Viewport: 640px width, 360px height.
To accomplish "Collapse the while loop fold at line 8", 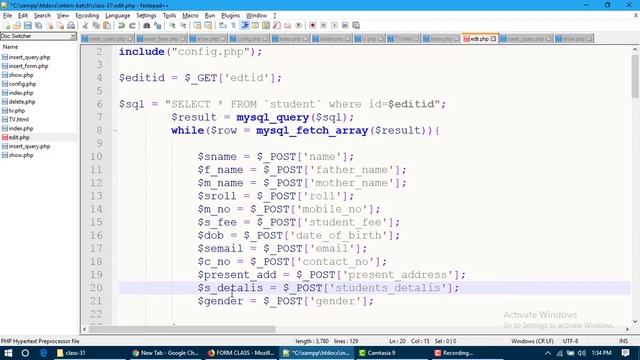I will coord(115,131).
